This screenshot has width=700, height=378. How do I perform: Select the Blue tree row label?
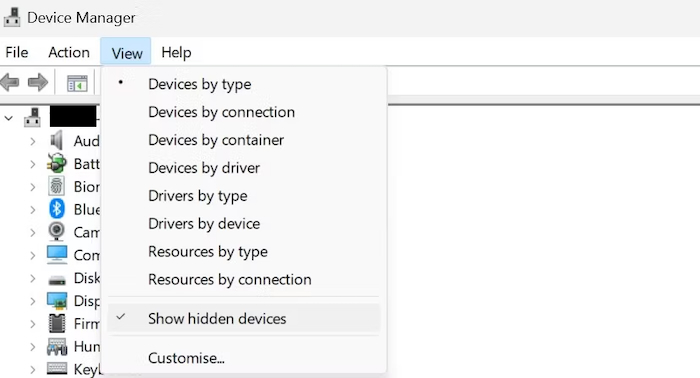pyautogui.click(x=87, y=209)
